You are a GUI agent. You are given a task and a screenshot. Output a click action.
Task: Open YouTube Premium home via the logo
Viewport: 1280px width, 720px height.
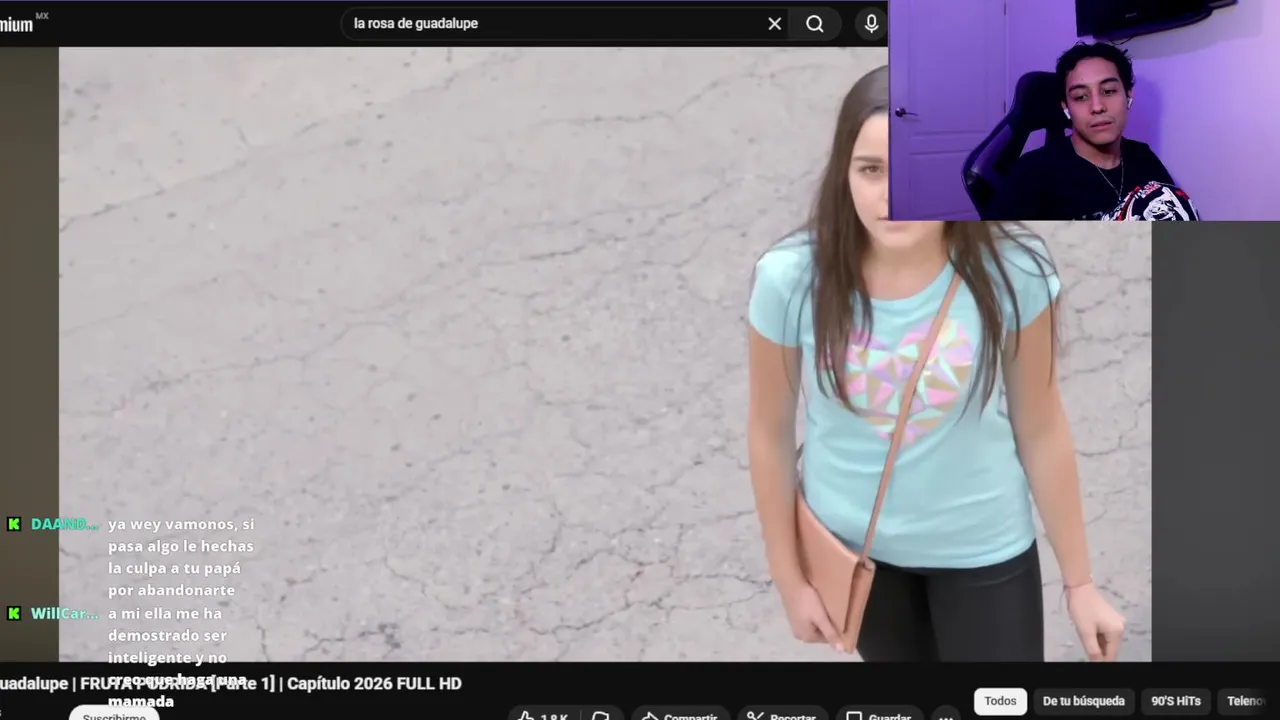pyautogui.click(x=22, y=24)
